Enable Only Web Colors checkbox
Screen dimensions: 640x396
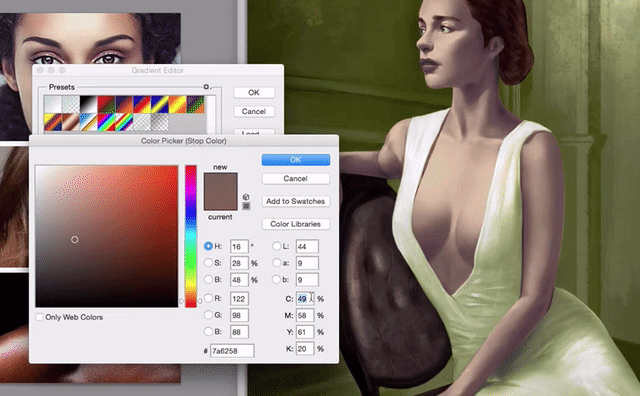tap(40, 317)
